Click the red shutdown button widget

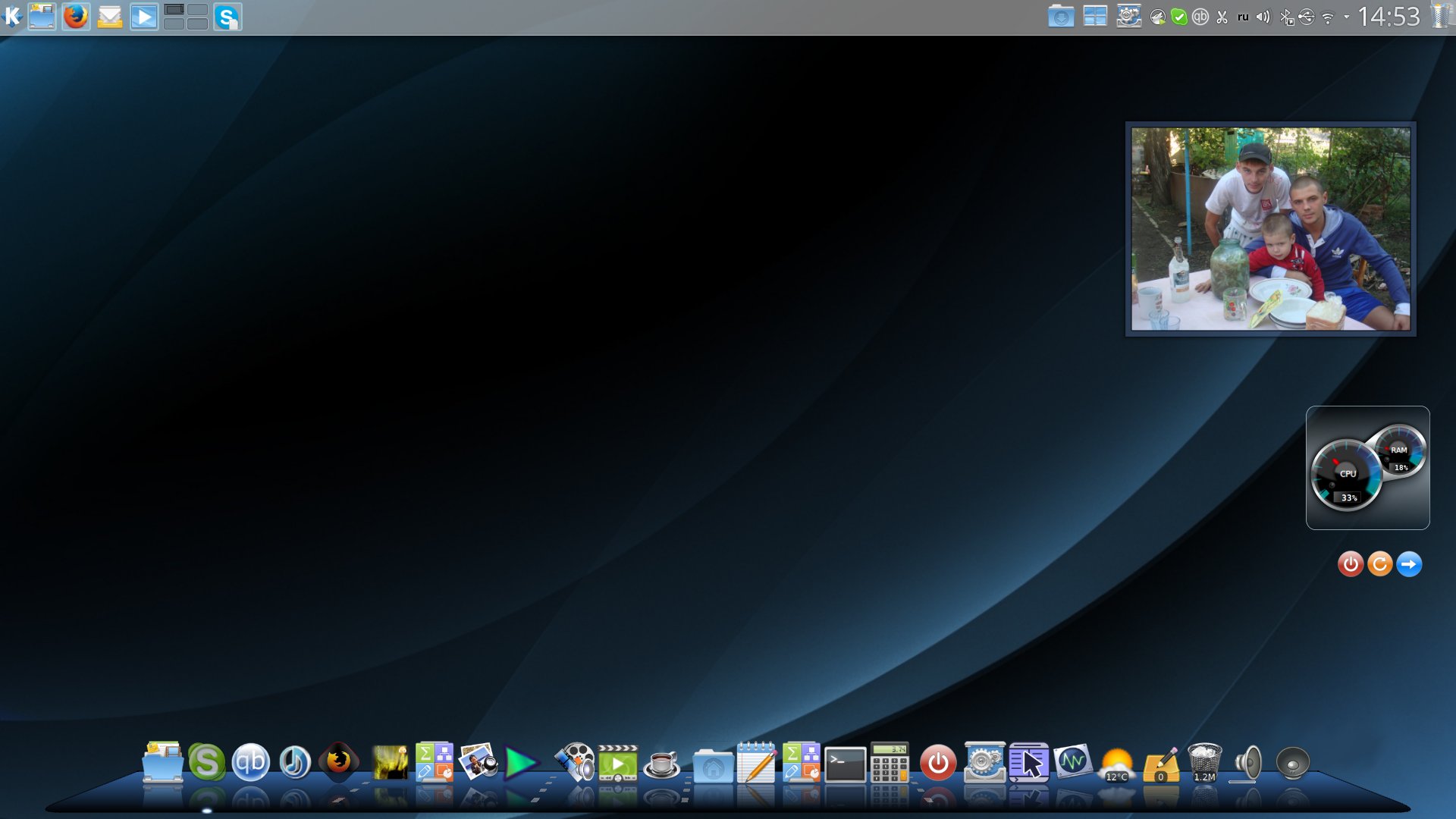click(x=1351, y=564)
